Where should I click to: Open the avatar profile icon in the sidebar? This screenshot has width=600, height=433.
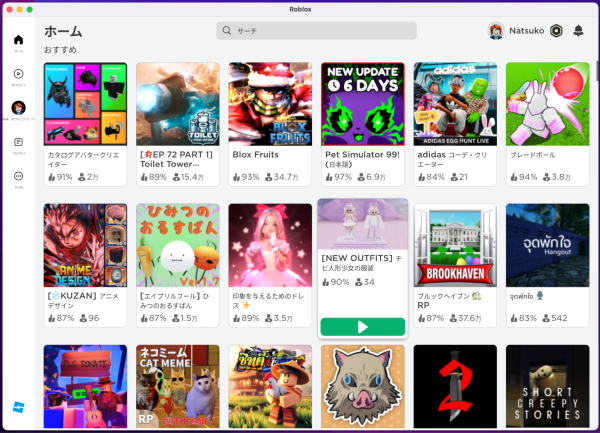[x=18, y=108]
